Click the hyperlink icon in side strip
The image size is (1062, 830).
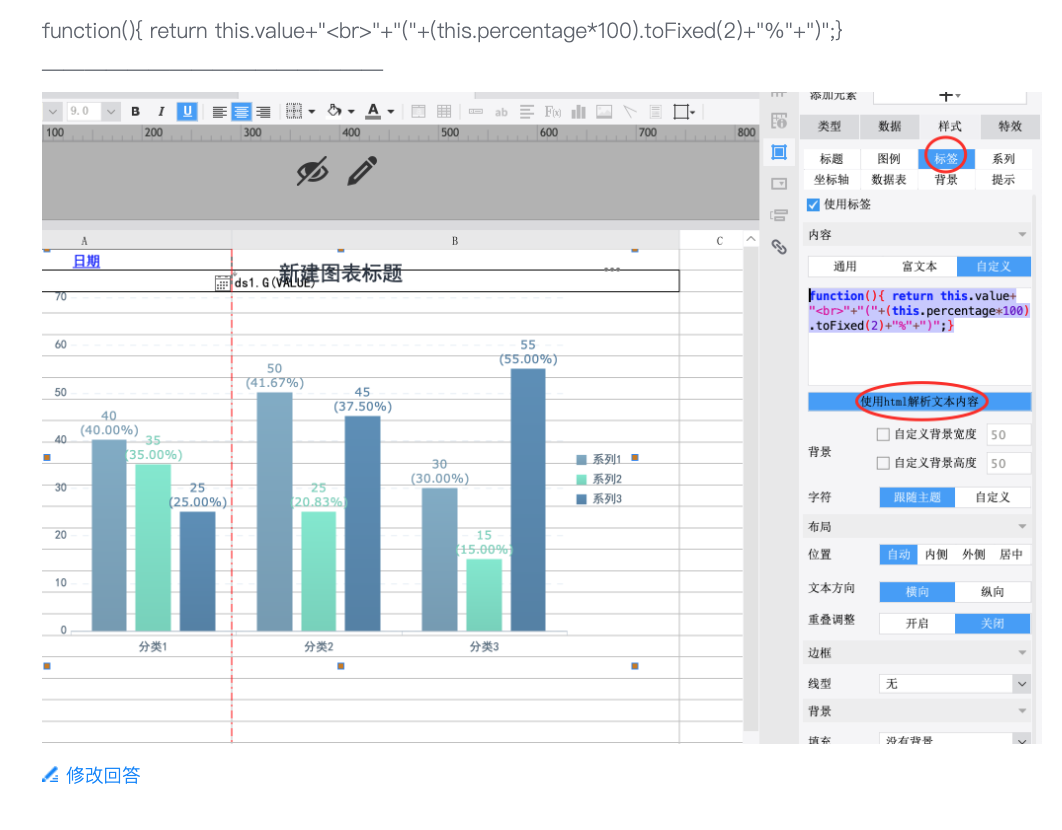[x=779, y=247]
